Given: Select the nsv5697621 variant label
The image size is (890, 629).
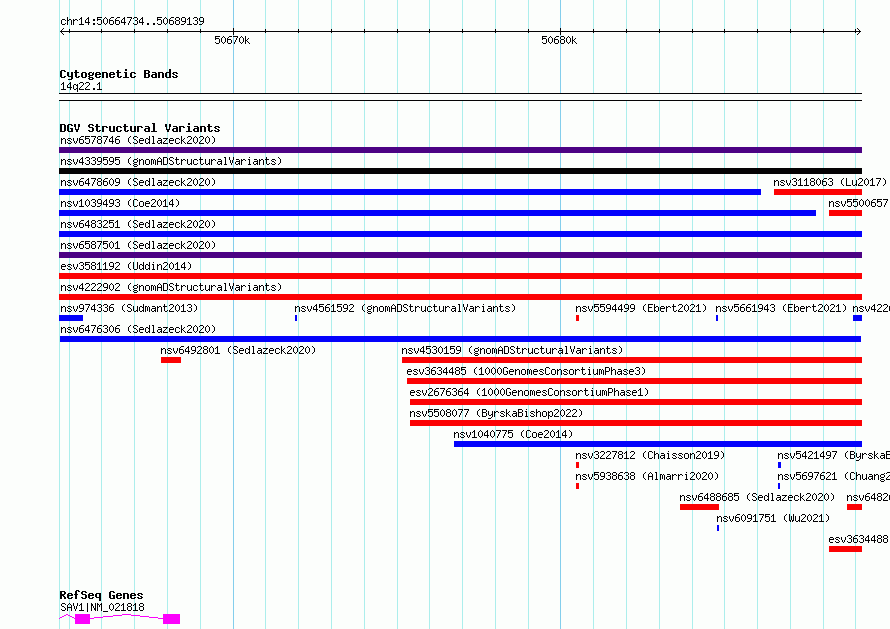Looking at the screenshot, I should (833, 476).
